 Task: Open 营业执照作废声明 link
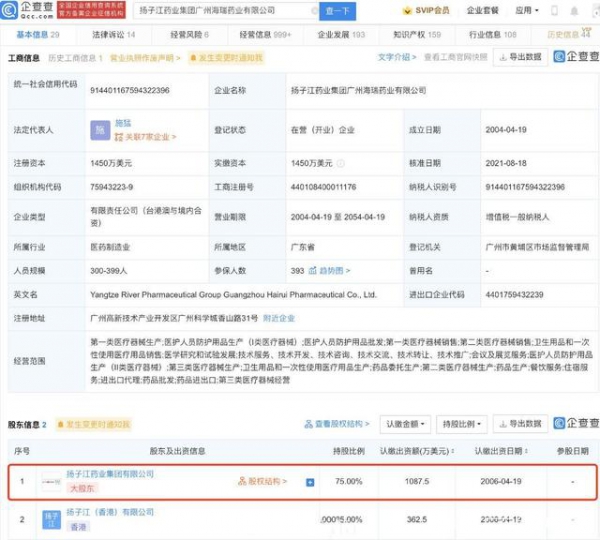(x=145, y=58)
